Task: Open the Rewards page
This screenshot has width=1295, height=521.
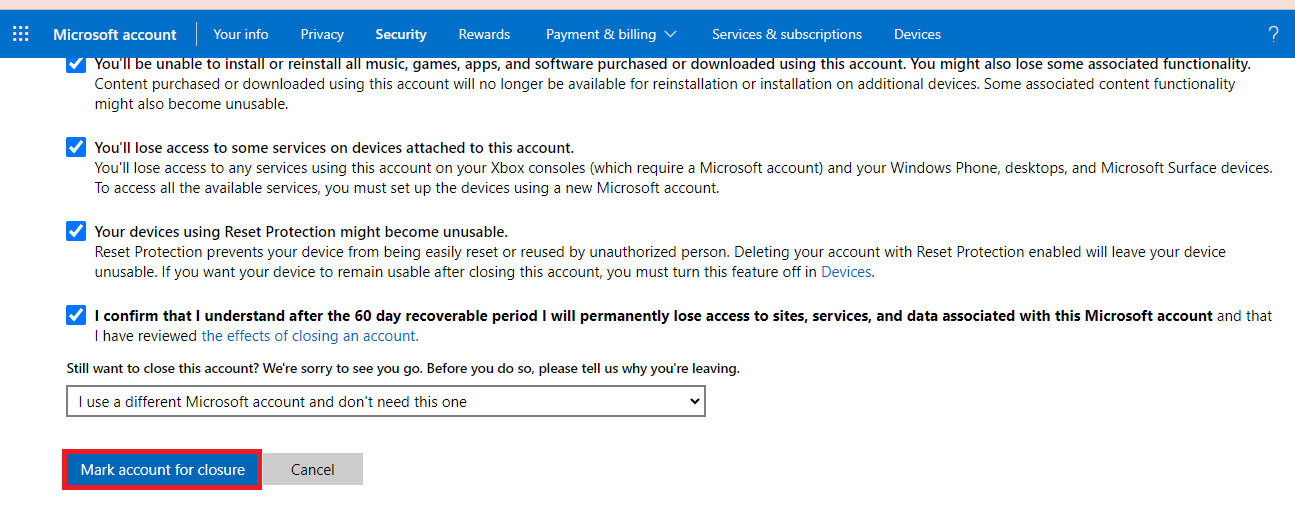Action: 484,34
